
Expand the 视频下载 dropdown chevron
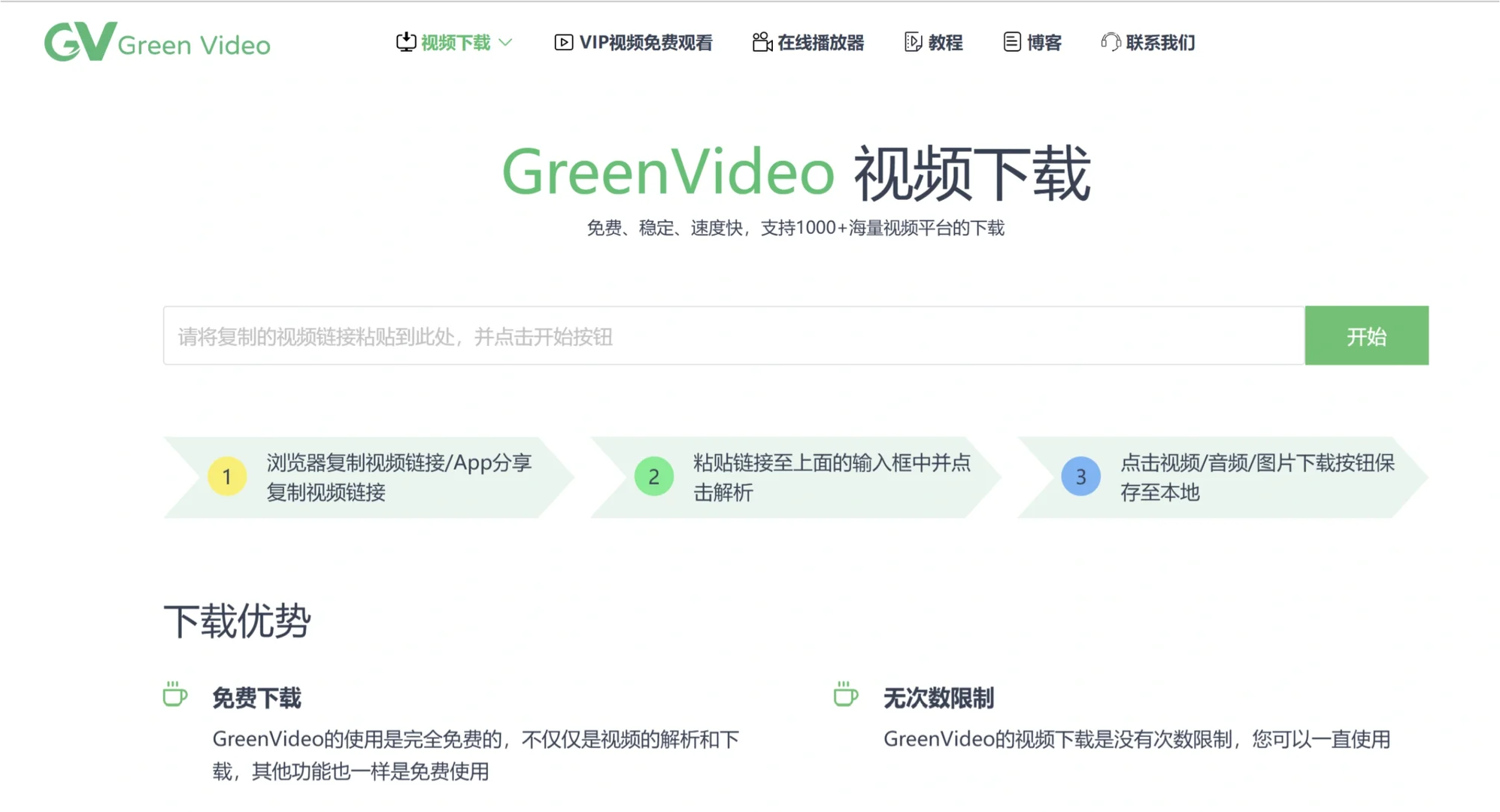505,43
